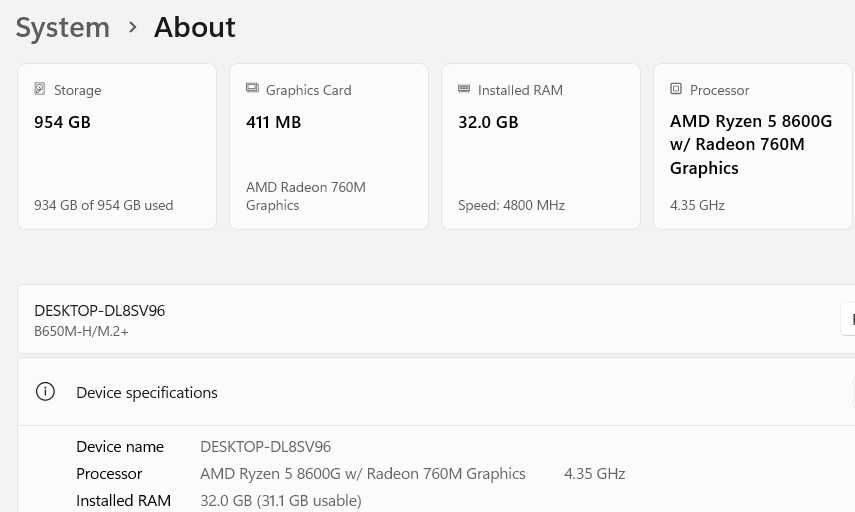Image resolution: width=855 pixels, height=512 pixels.
Task: Click the AMD Radeon 760M Graphics label
Action: click(305, 196)
